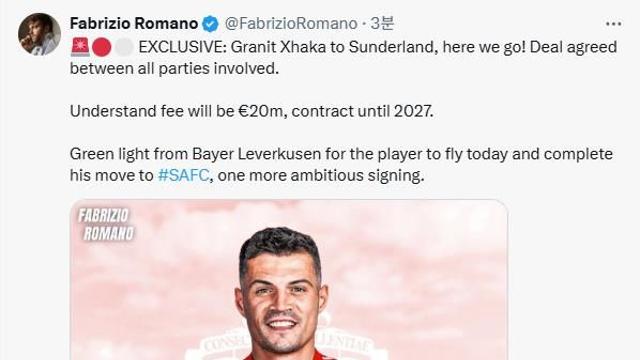Open the tweet's 3분 timestamp

pos(382,24)
